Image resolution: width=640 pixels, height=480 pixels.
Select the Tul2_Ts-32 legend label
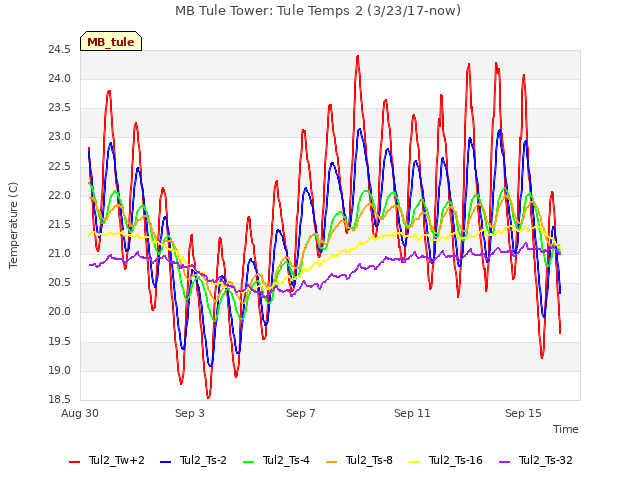tap(546, 460)
